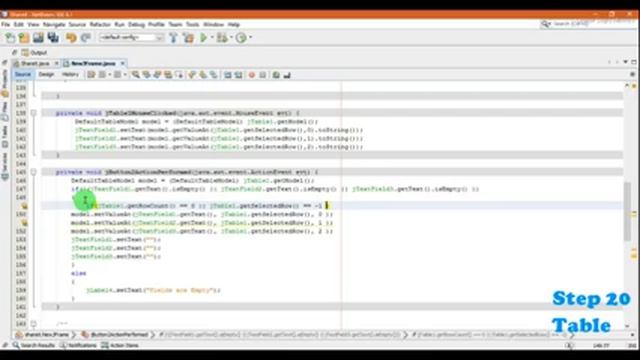Start the Debug Project icon
This screenshot has width=640, height=360.
222,38
